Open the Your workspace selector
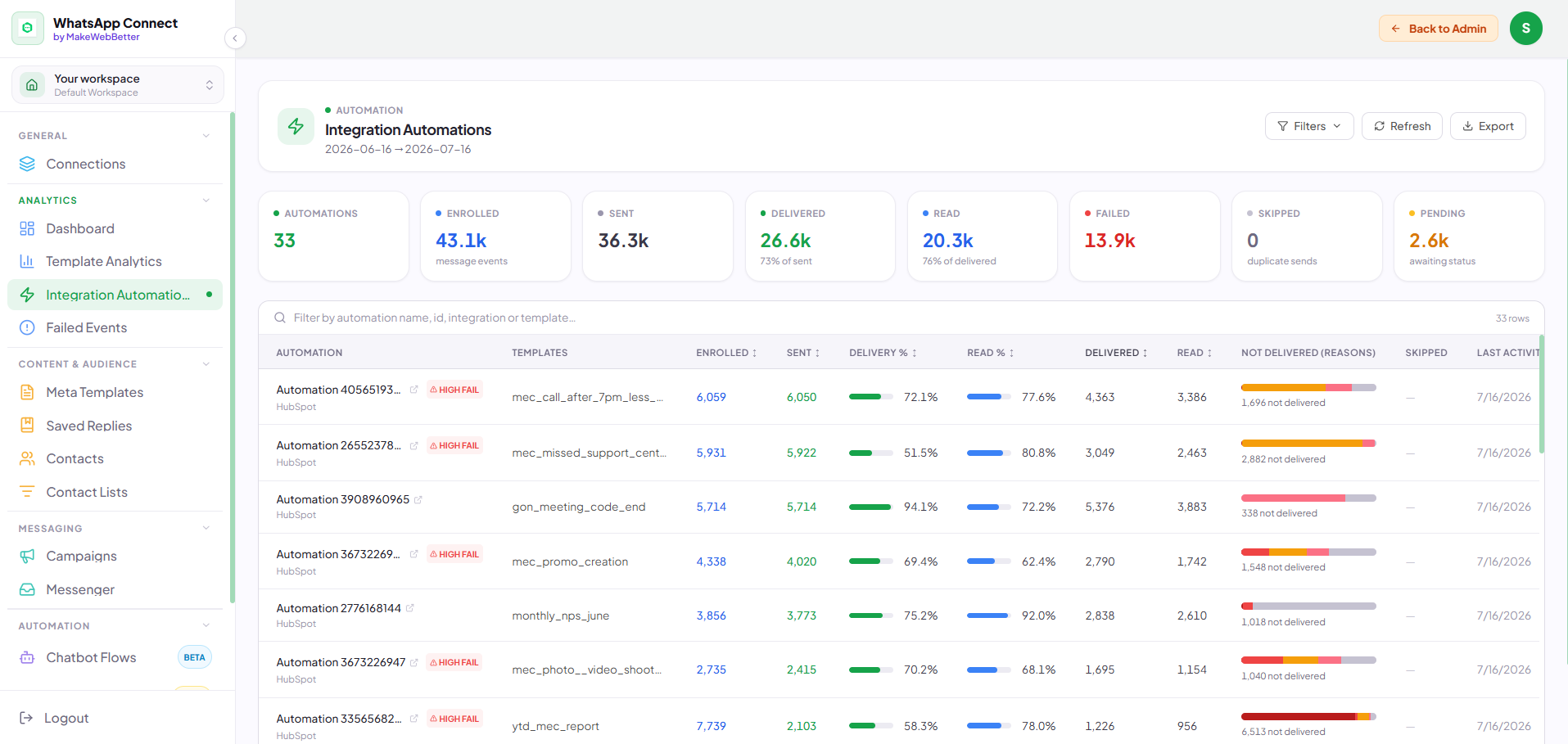 pyautogui.click(x=118, y=85)
